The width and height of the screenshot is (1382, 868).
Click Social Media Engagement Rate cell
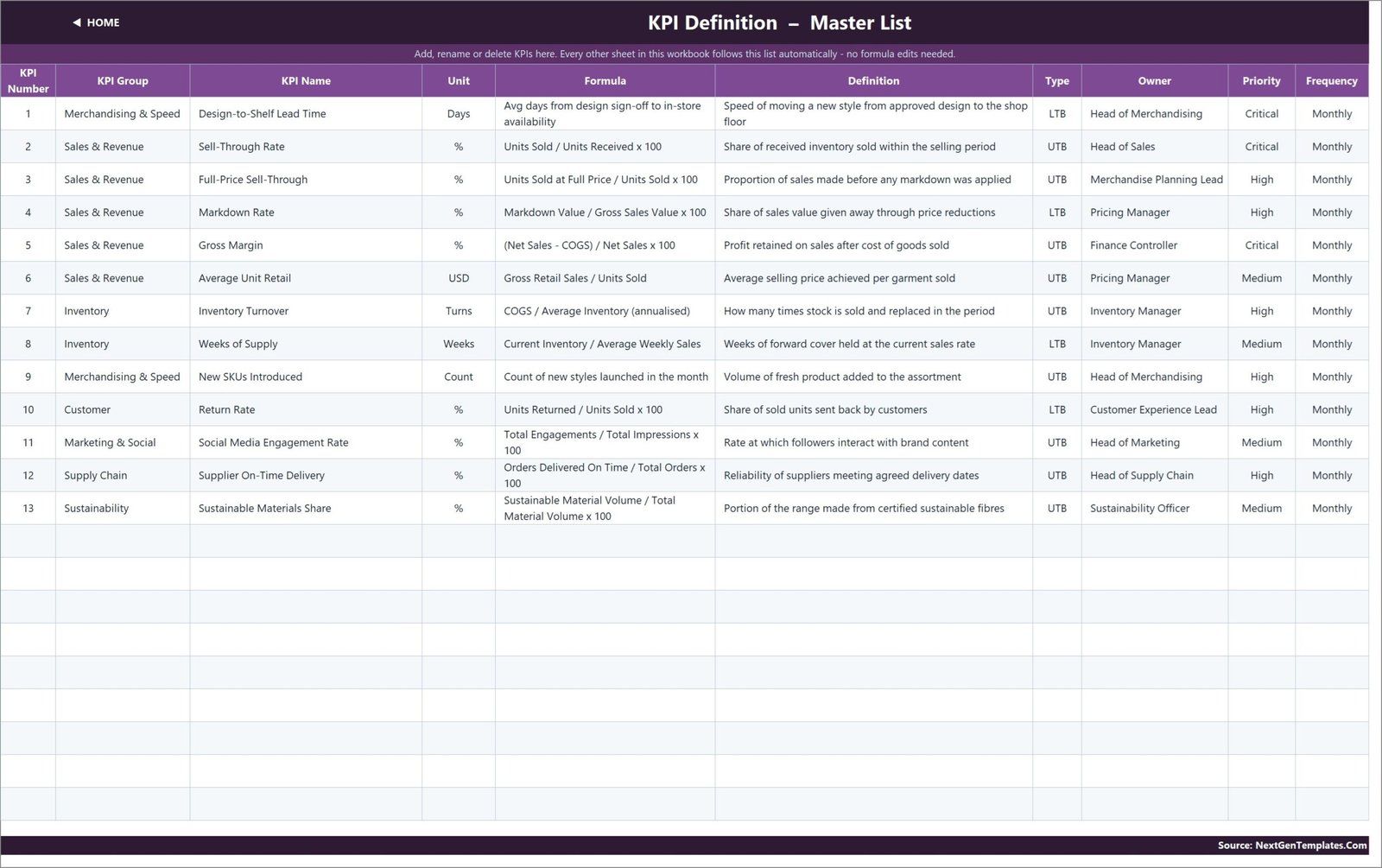coord(306,442)
